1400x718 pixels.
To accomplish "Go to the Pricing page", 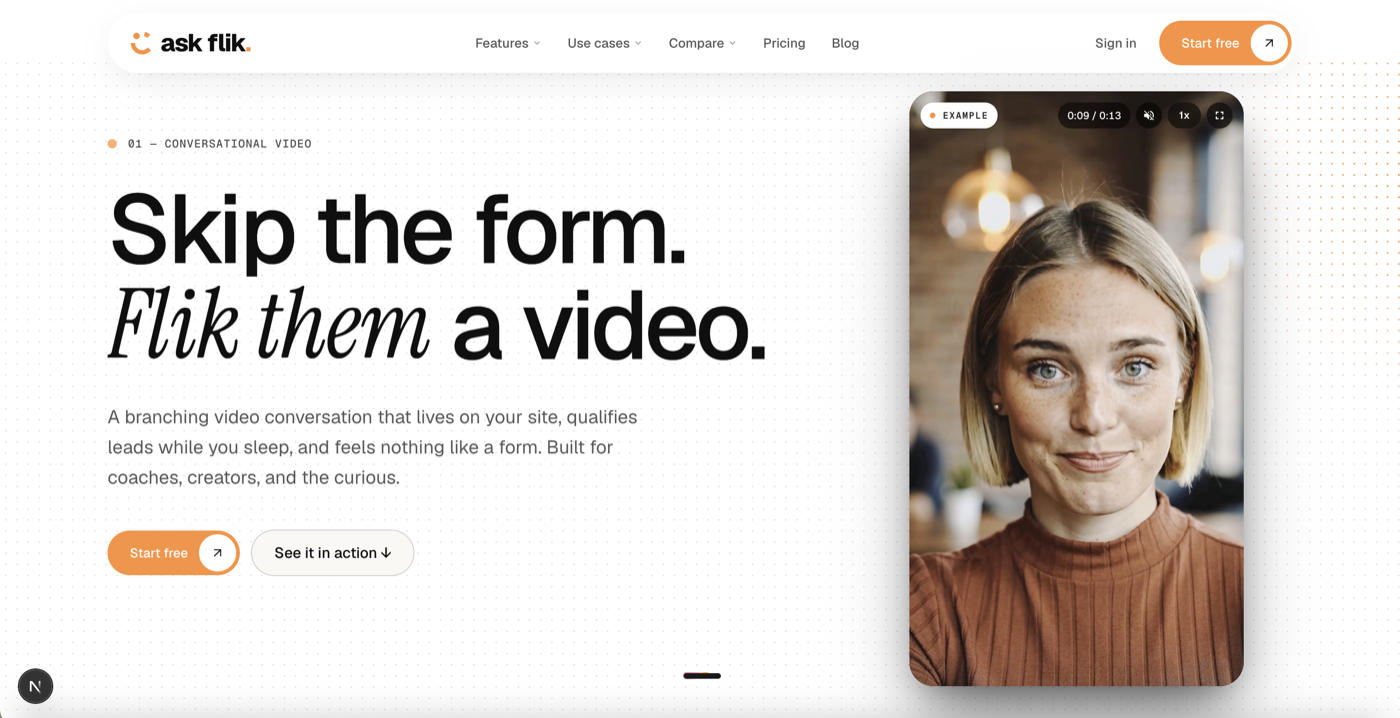I will [784, 43].
